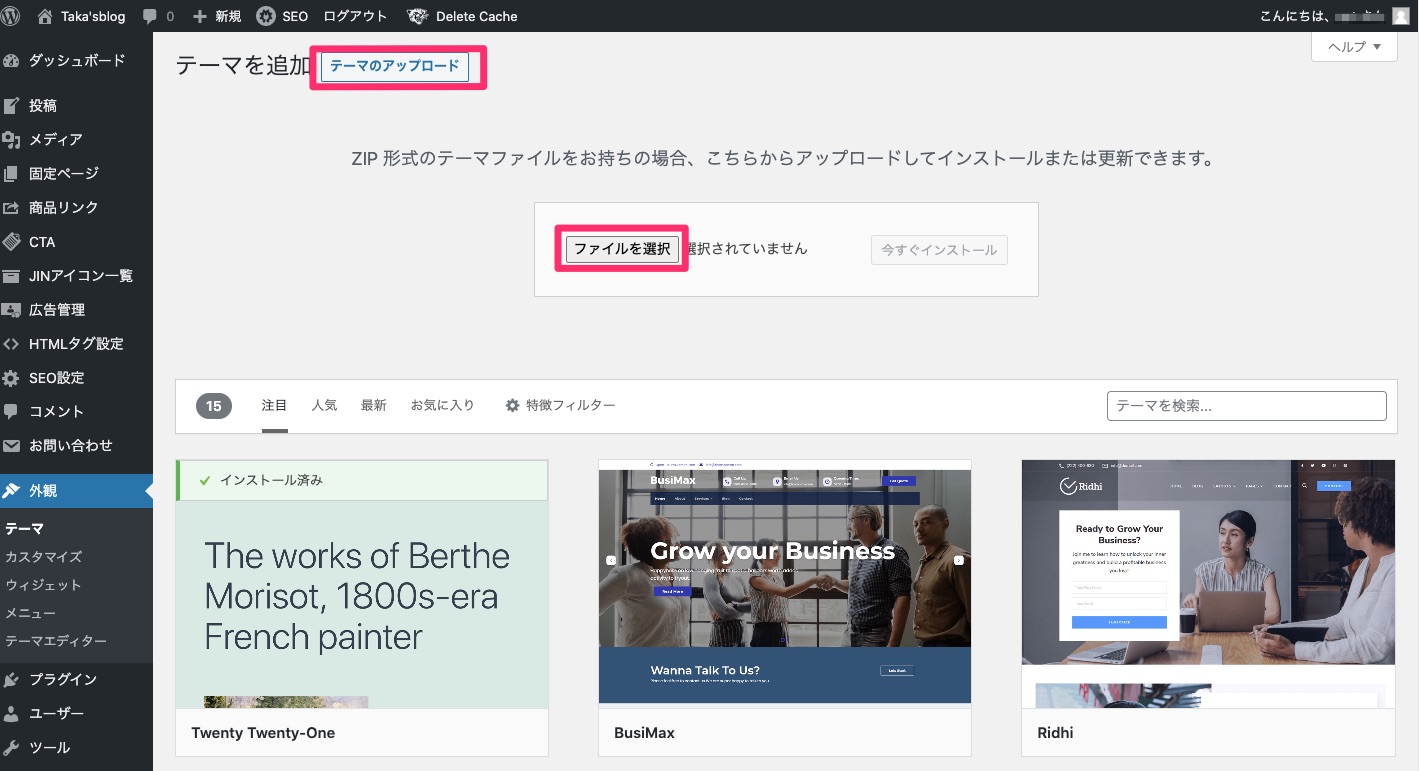
Task: Click the テーマのアップロード button
Action: coord(395,66)
